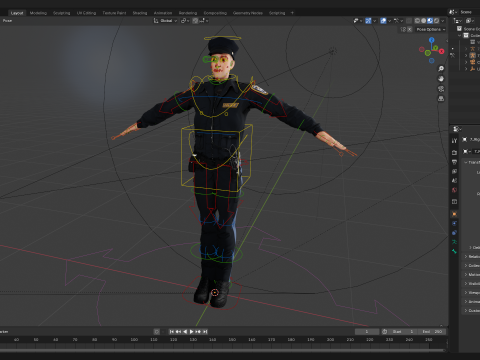Open the Object properties tab
Viewport: 480px width, 360px height.
click(454, 214)
